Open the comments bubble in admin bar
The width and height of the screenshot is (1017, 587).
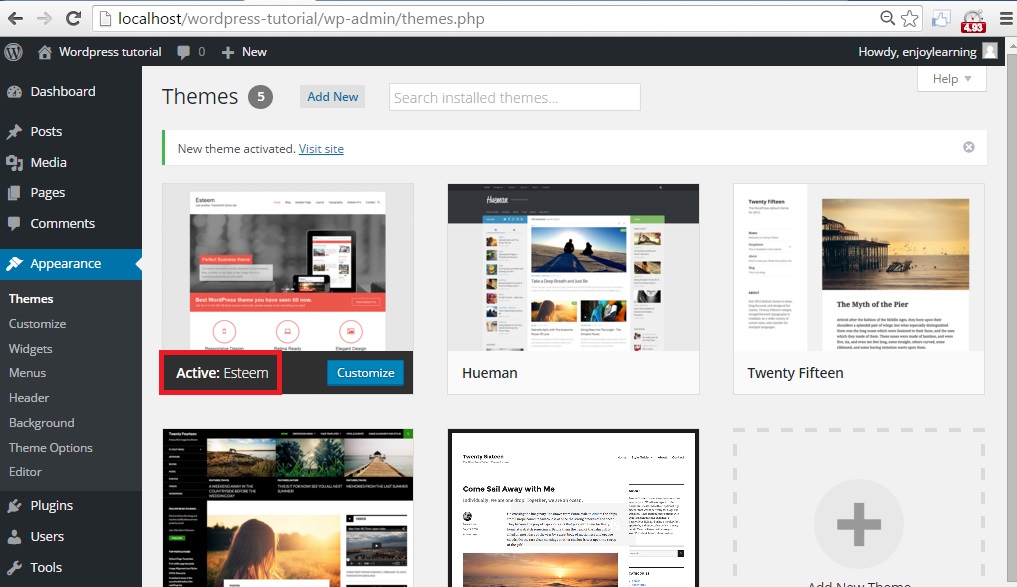tap(184, 53)
